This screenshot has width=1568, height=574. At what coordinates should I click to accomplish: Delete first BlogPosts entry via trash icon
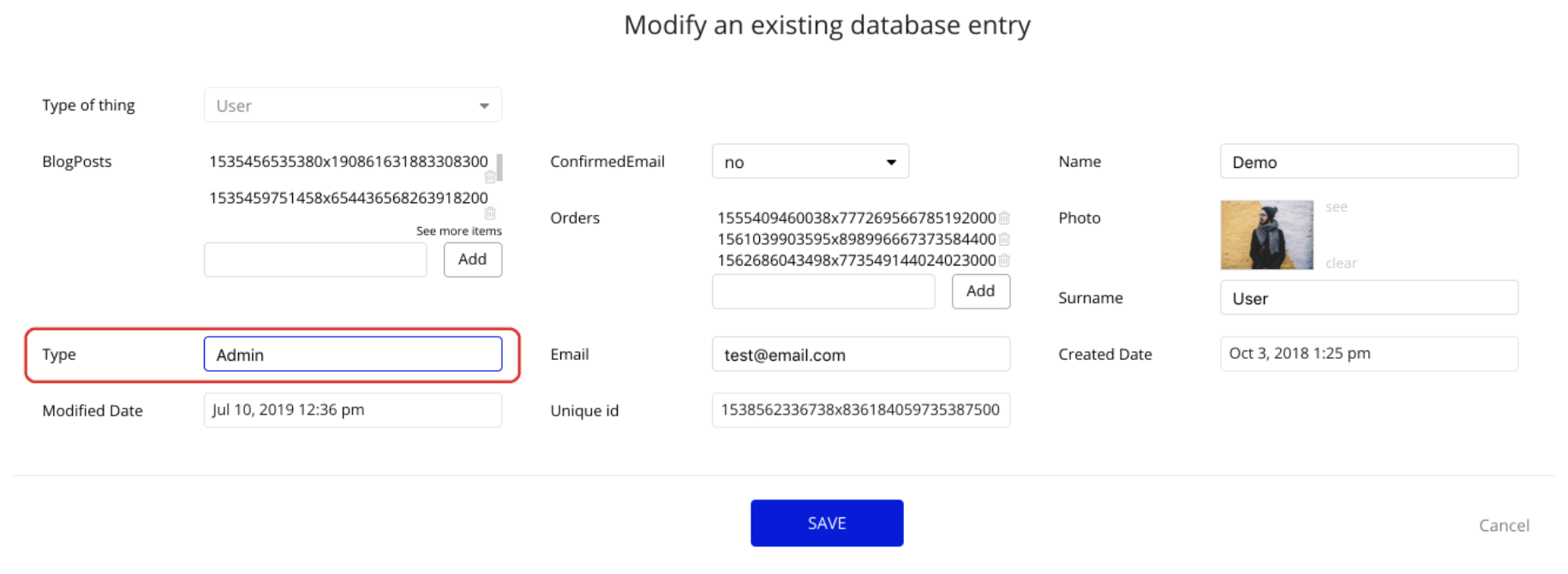tap(489, 177)
